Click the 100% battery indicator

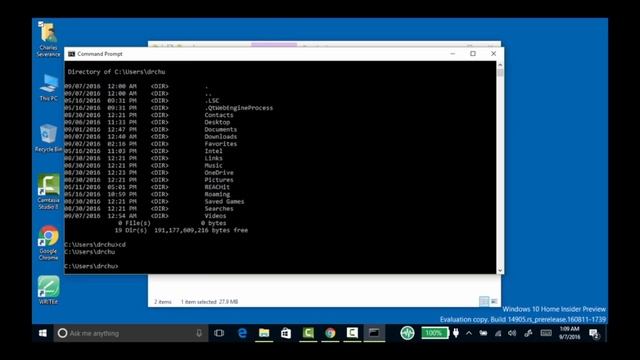[435, 333]
